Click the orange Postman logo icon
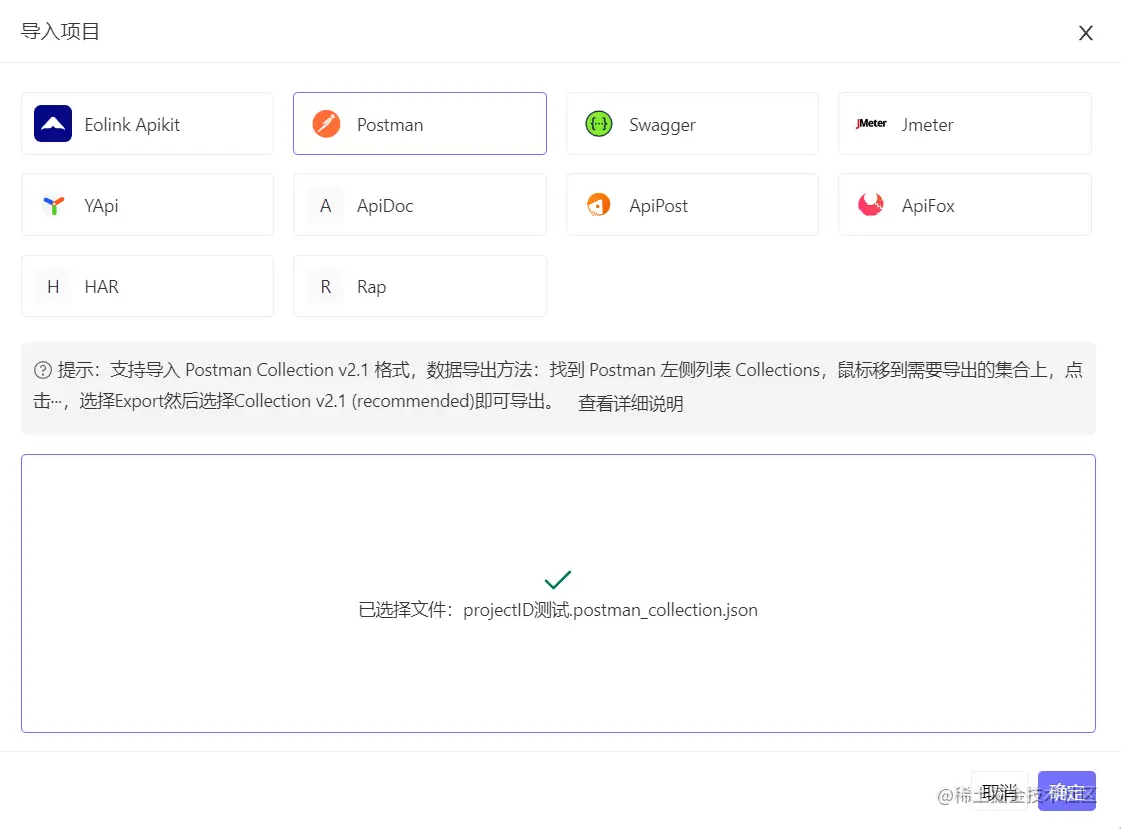This screenshot has height=829, width=1121. click(x=326, y=124)
